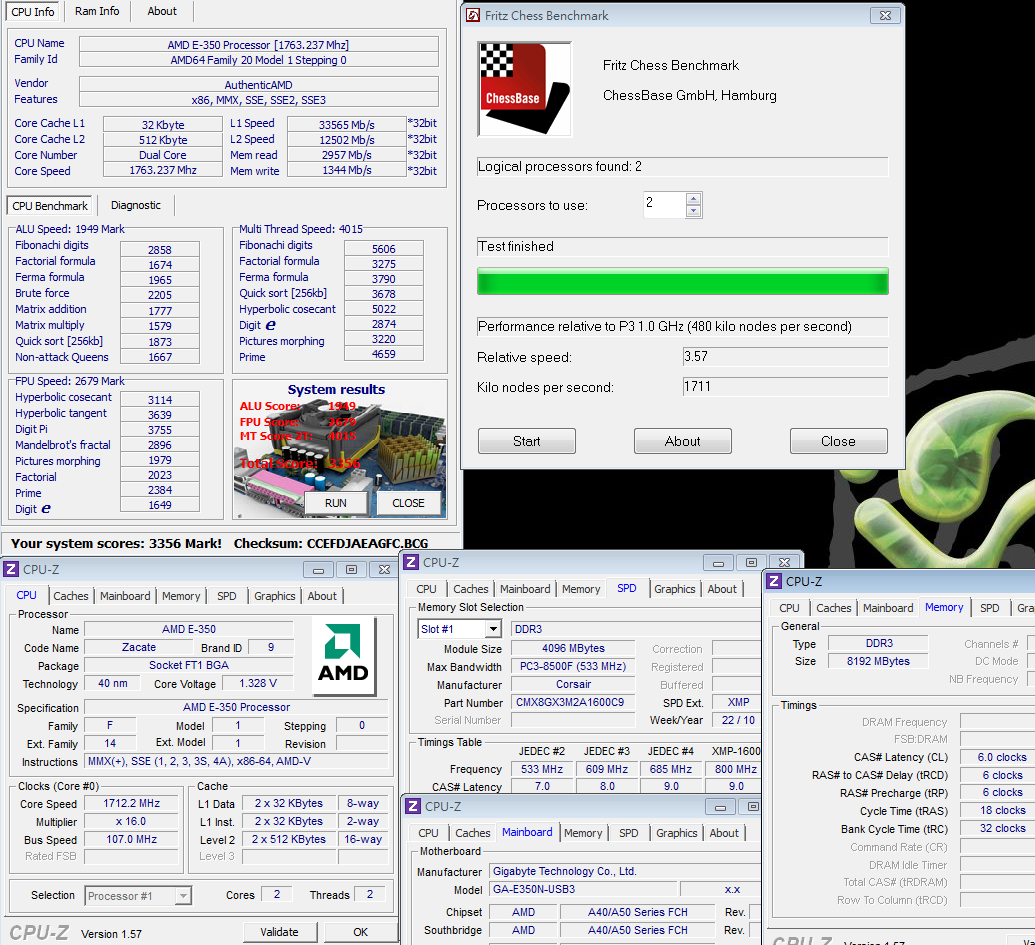Click the Z icon of the left CPU-Z window

11,569
